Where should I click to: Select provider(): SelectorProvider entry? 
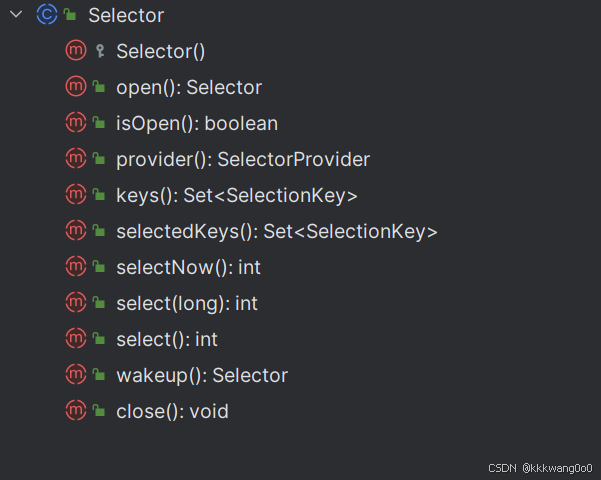(243, 159)
